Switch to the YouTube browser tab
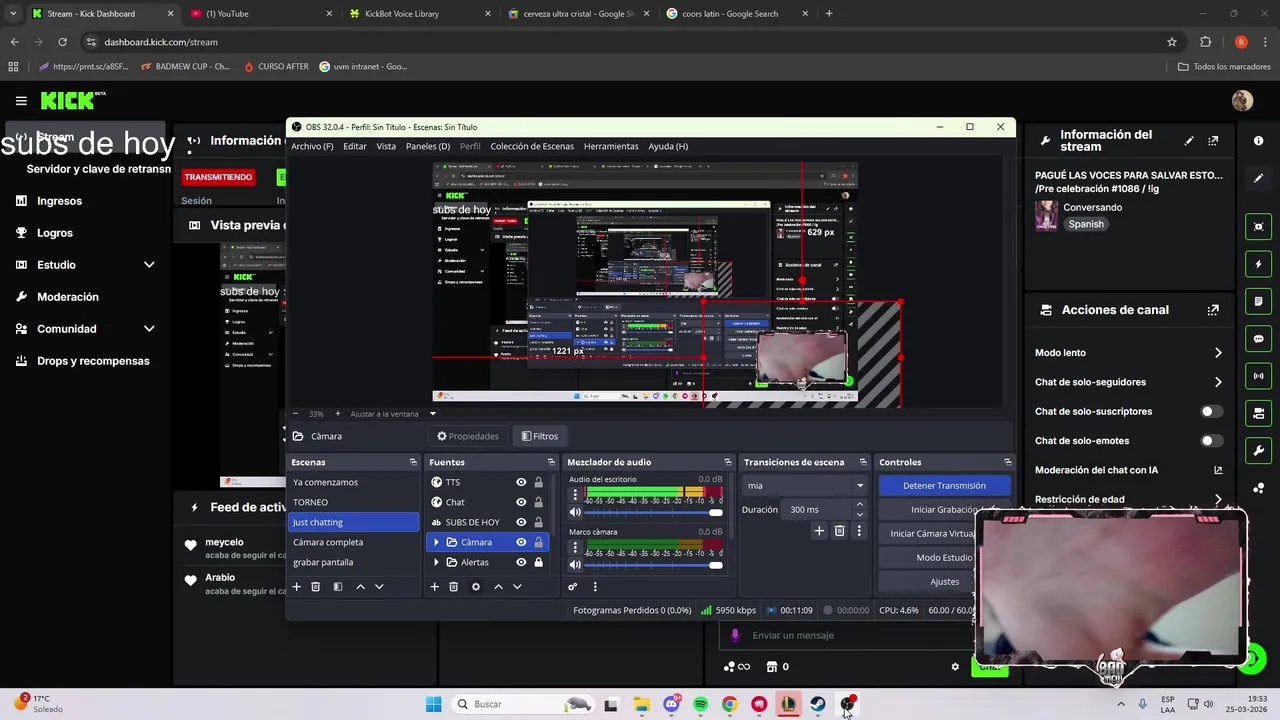This screenshot has width=1280, height=720. tap(262, 14)
